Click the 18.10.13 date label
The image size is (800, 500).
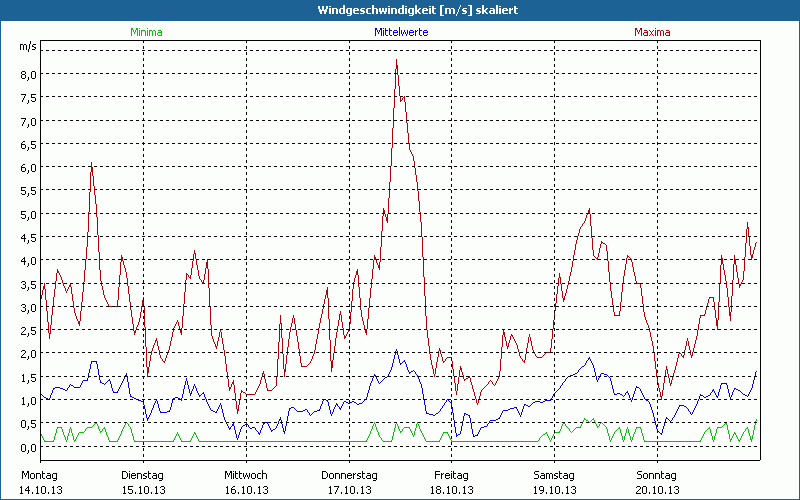pyautogui.click(x=451, y=490)
